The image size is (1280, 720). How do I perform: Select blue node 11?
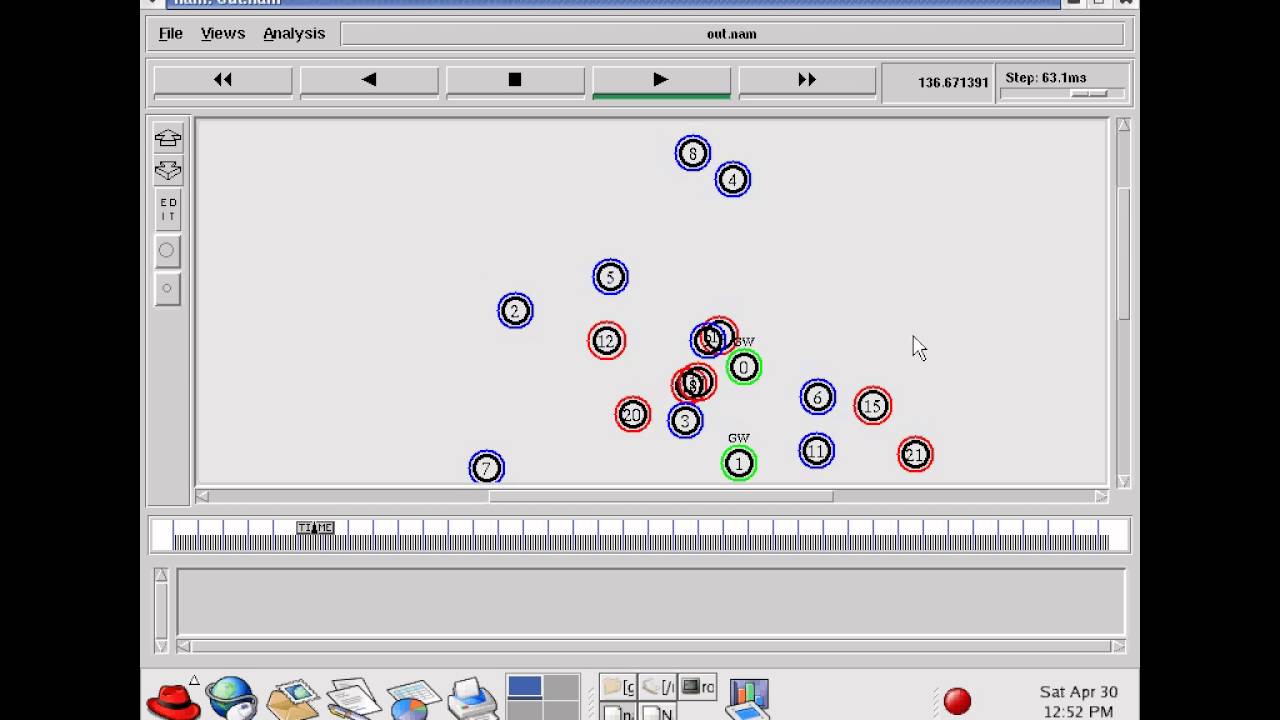tap(816, 451)
